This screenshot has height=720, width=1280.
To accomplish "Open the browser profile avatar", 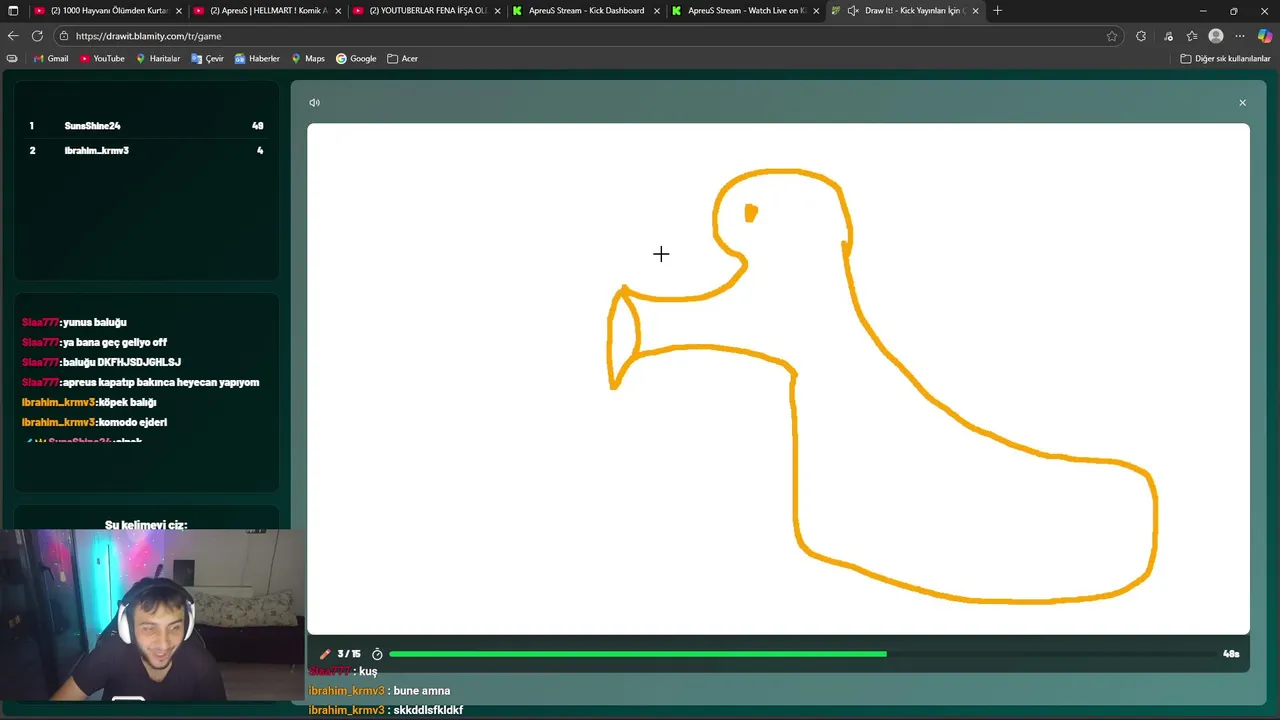I will (1216, 36).
